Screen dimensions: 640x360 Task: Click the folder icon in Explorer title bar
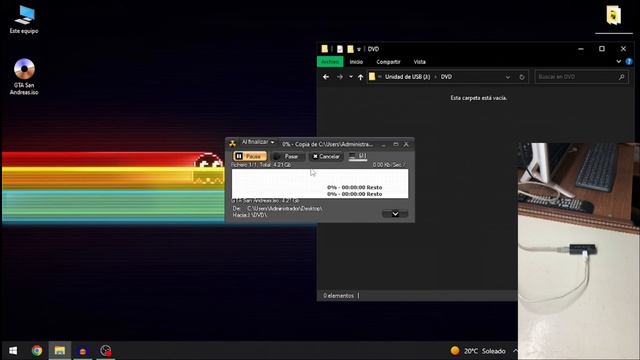[324, 49]
